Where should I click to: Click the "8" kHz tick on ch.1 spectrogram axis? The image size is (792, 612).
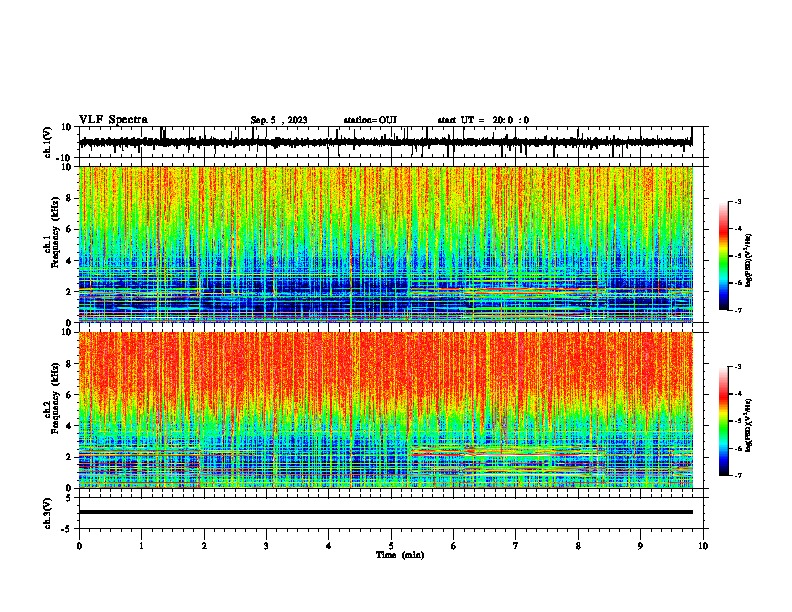tap(69, 198)
